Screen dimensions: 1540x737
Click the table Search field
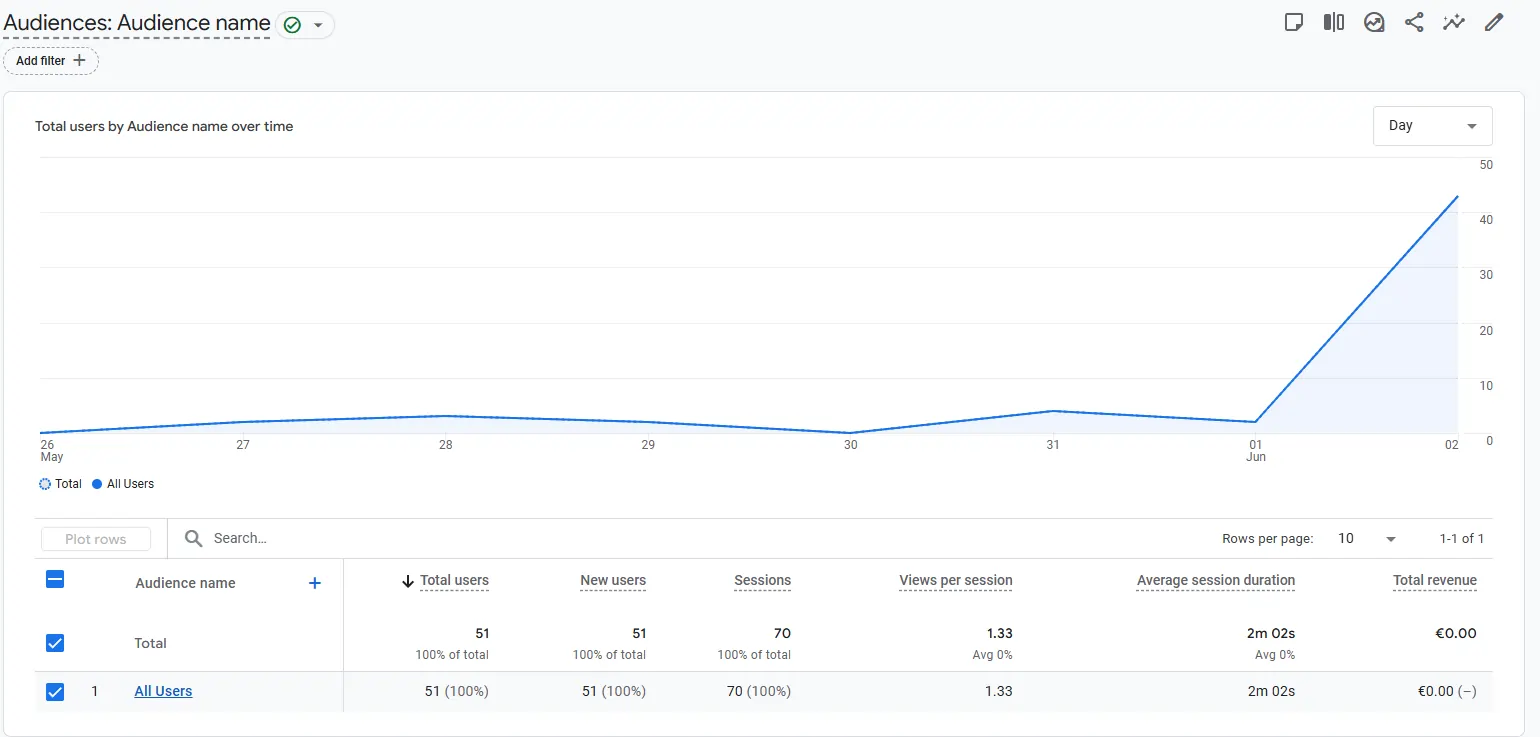[x=400, y=539]
